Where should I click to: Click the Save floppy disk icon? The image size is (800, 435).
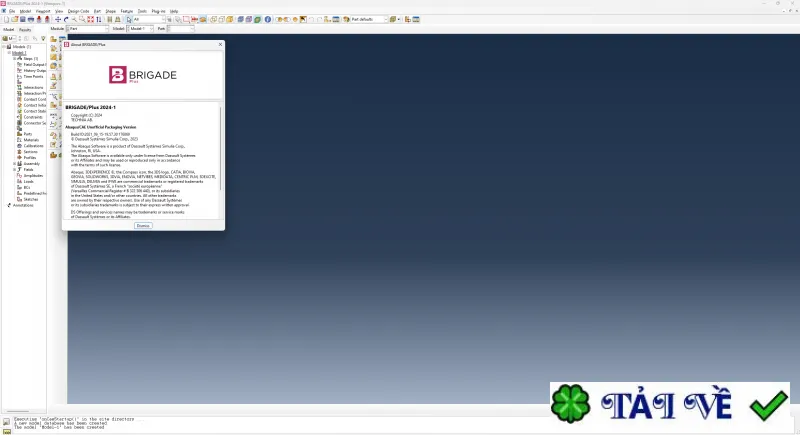coord(22,19)
